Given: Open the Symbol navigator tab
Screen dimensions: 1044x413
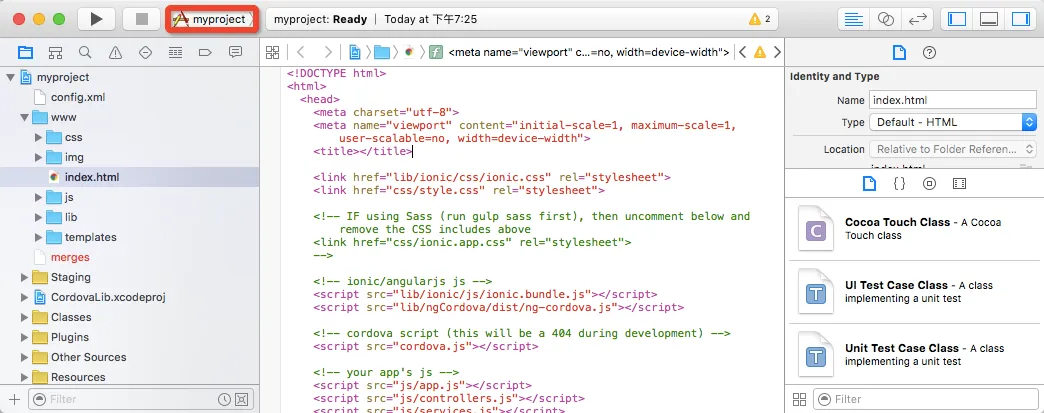Looking at the screenshot, I should click(x=55, y=52).
